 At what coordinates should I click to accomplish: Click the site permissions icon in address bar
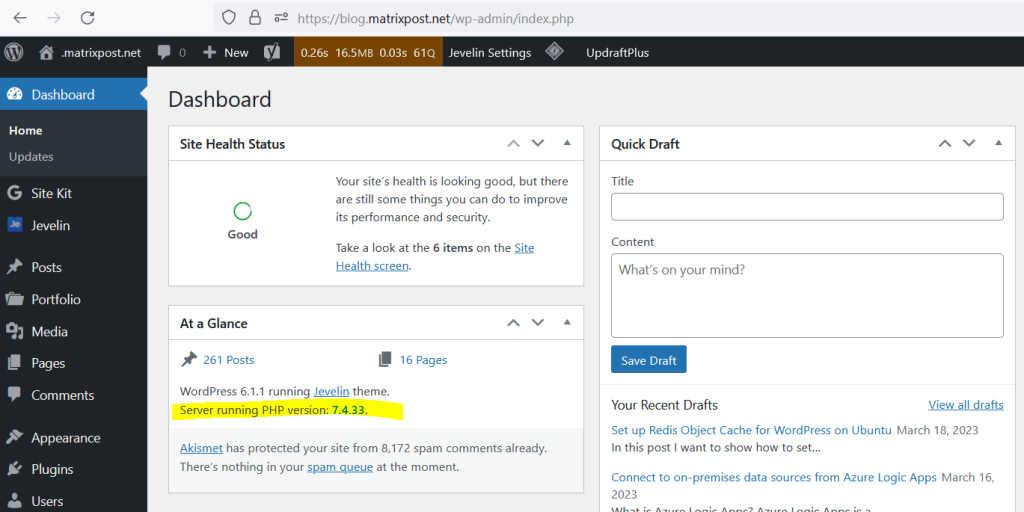[281, 18]
